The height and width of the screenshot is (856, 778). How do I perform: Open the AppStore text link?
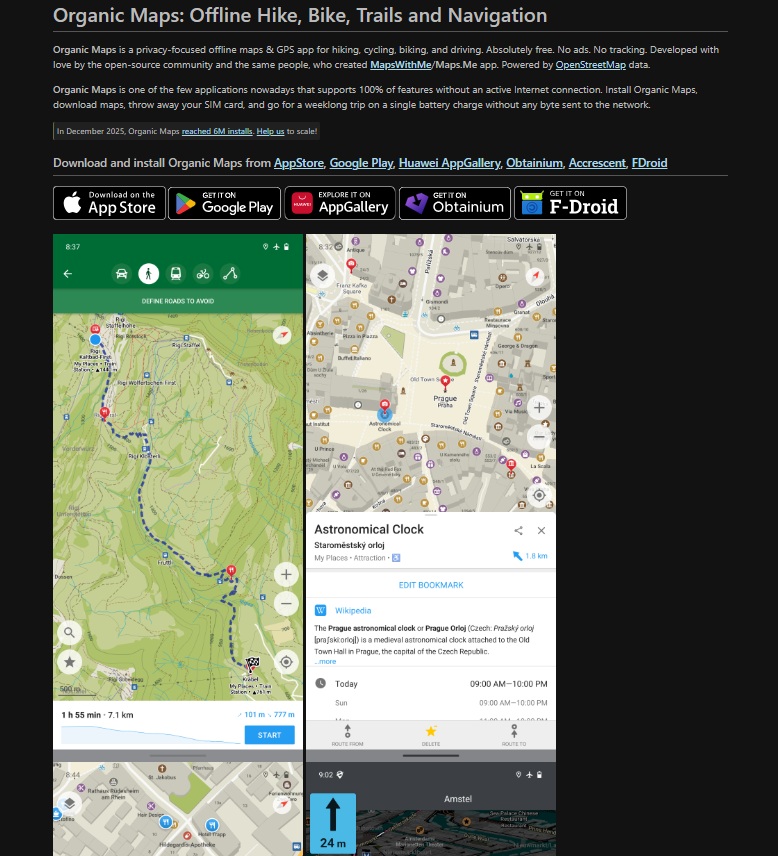[299, 163]
